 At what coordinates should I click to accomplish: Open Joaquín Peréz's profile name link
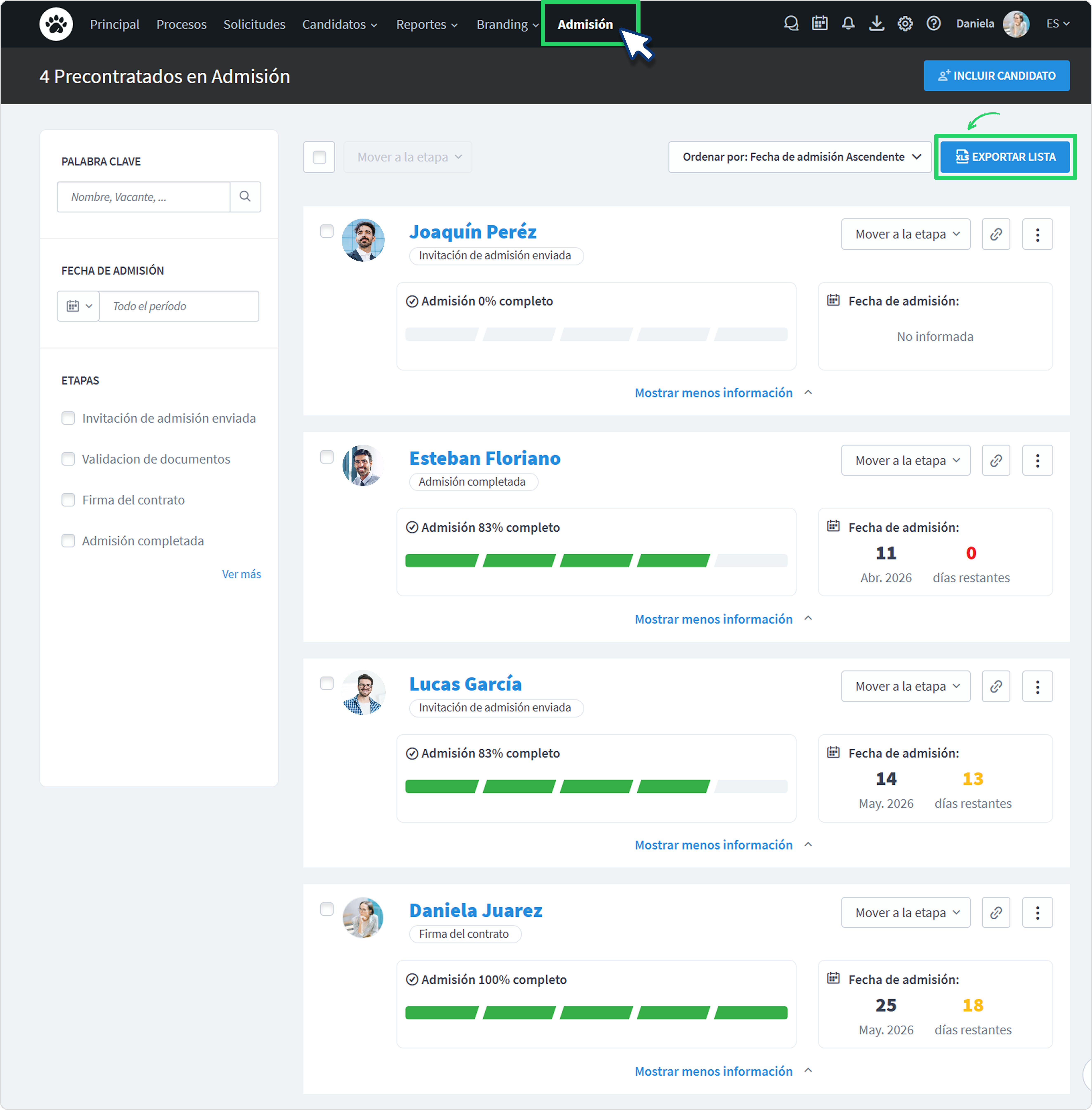tap(473, 232)
